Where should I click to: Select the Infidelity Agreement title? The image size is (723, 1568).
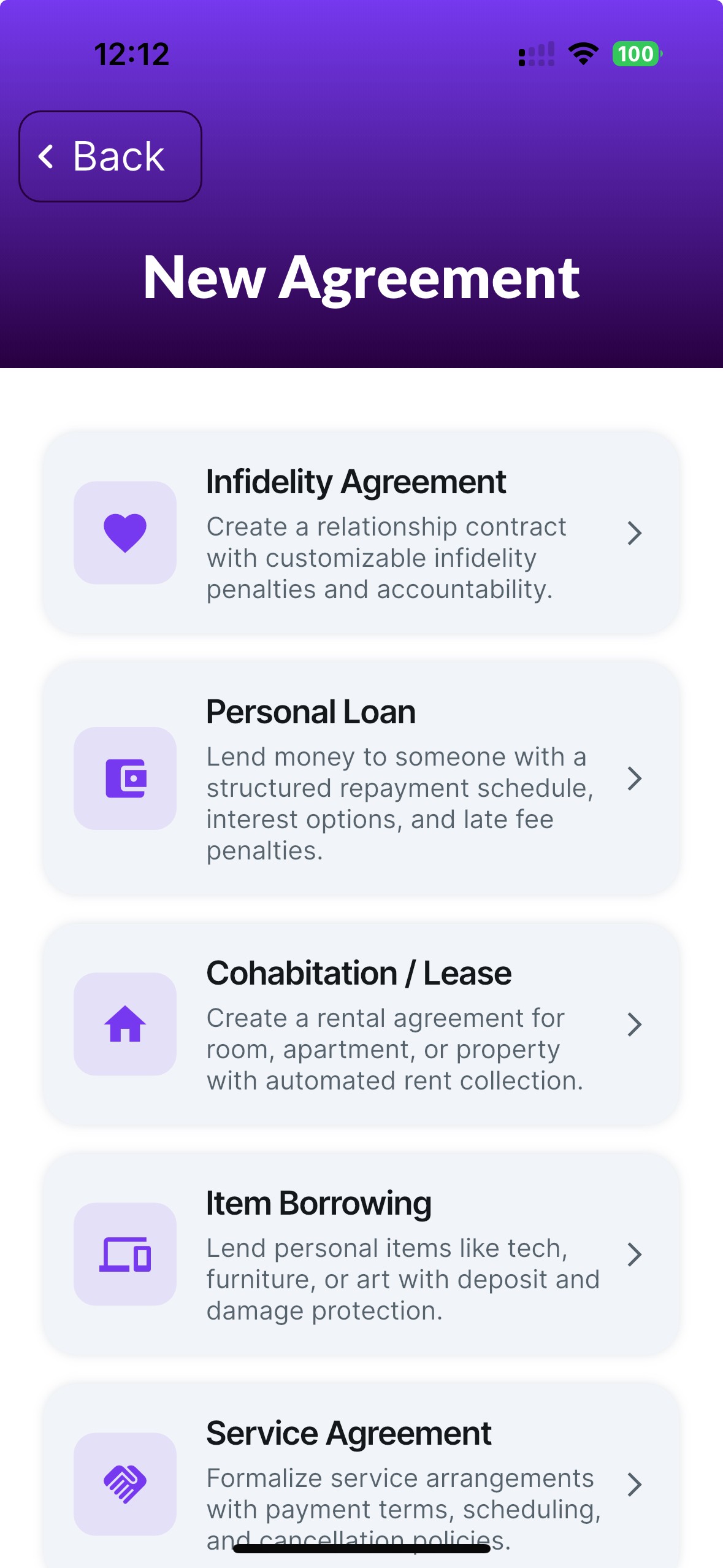[356, 482]
